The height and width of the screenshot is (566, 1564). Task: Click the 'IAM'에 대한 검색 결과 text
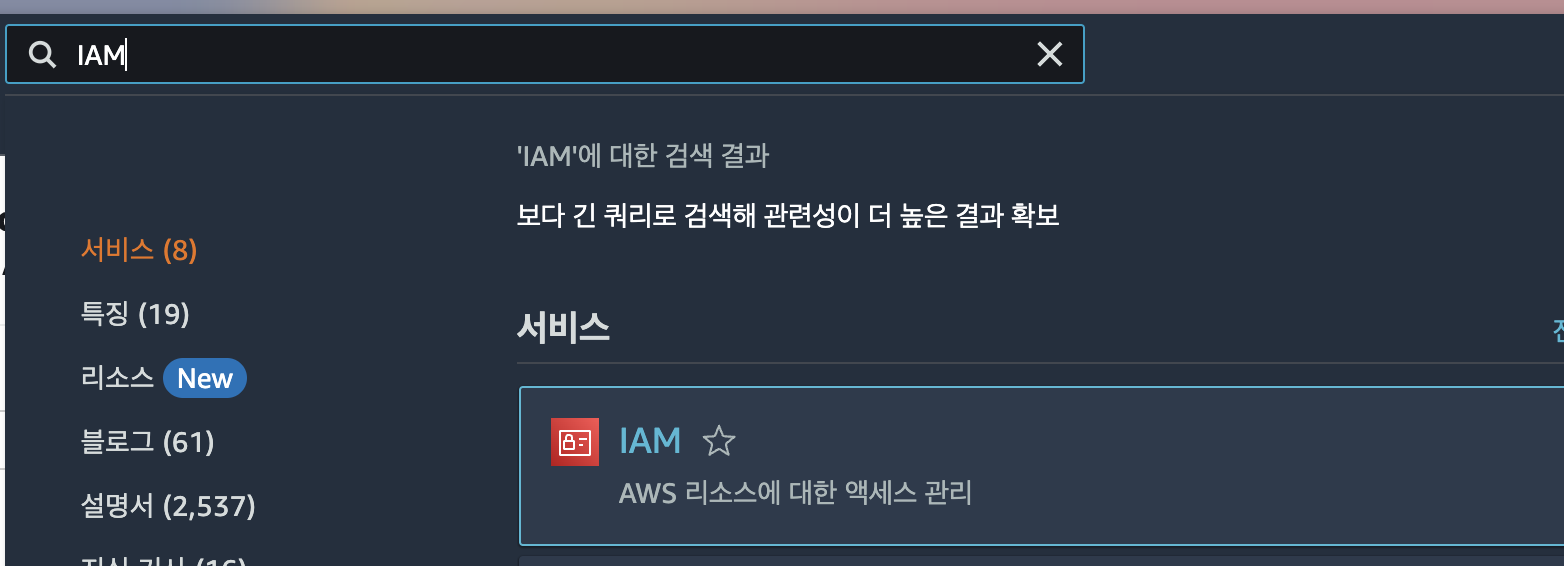643,156
